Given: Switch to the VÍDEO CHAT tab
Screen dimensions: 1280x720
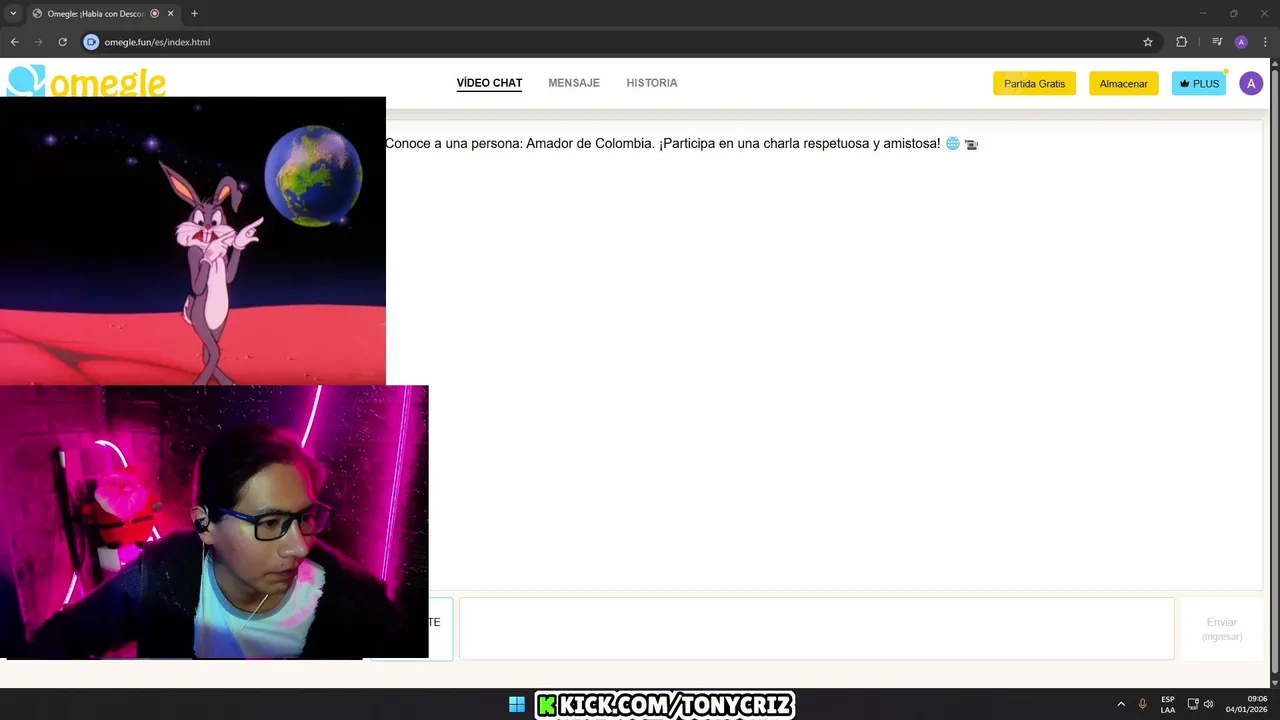Looking at the screenshot, I should click(489, 83).
